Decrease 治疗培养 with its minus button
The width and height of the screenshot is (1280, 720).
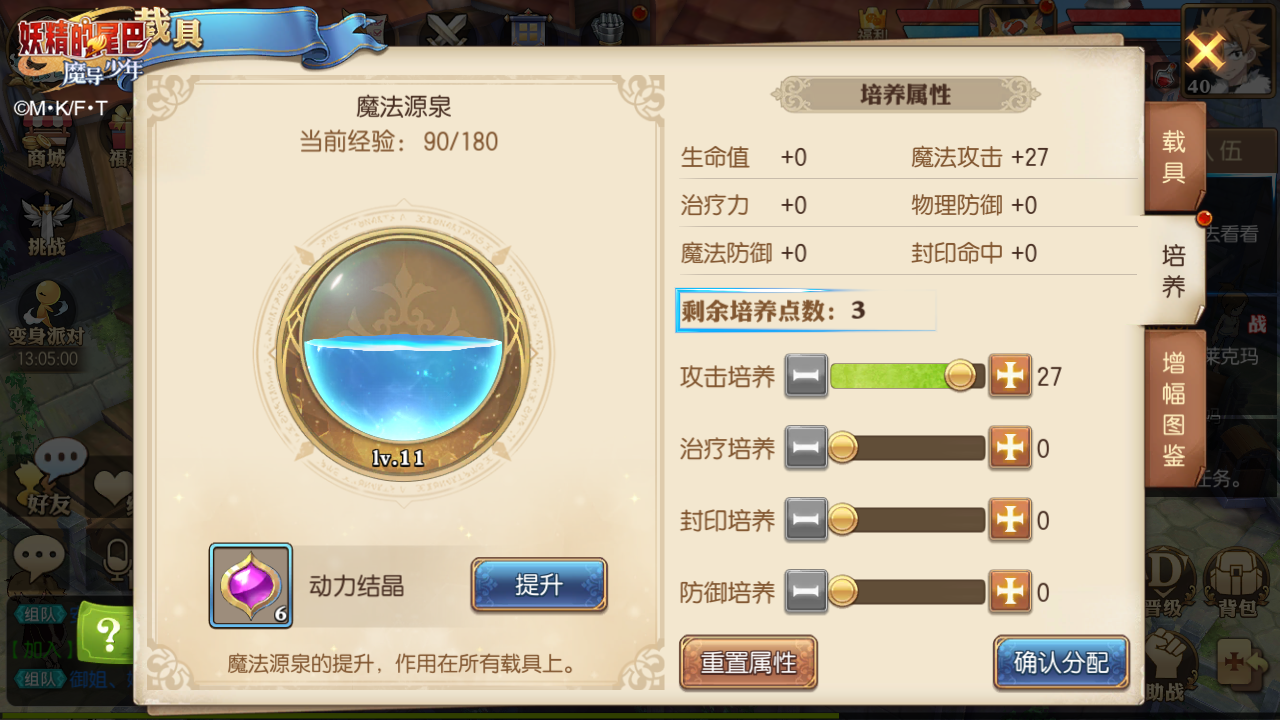[806, 448]
